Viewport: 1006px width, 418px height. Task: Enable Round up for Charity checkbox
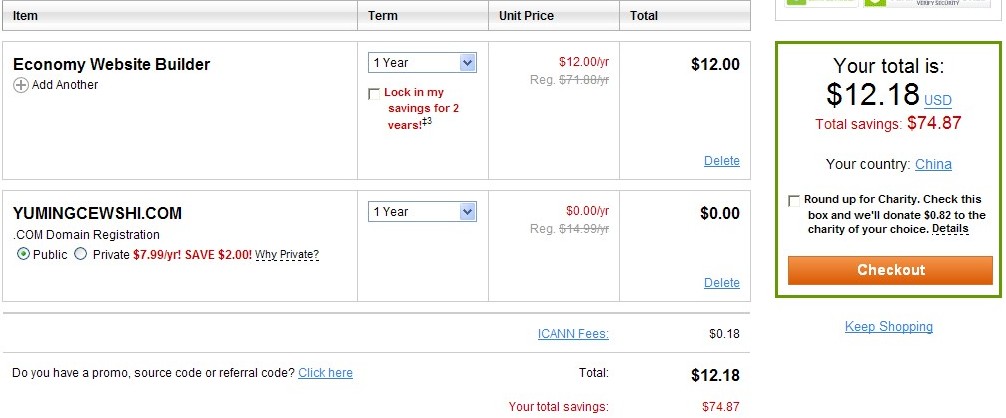[x=794, y=201]
